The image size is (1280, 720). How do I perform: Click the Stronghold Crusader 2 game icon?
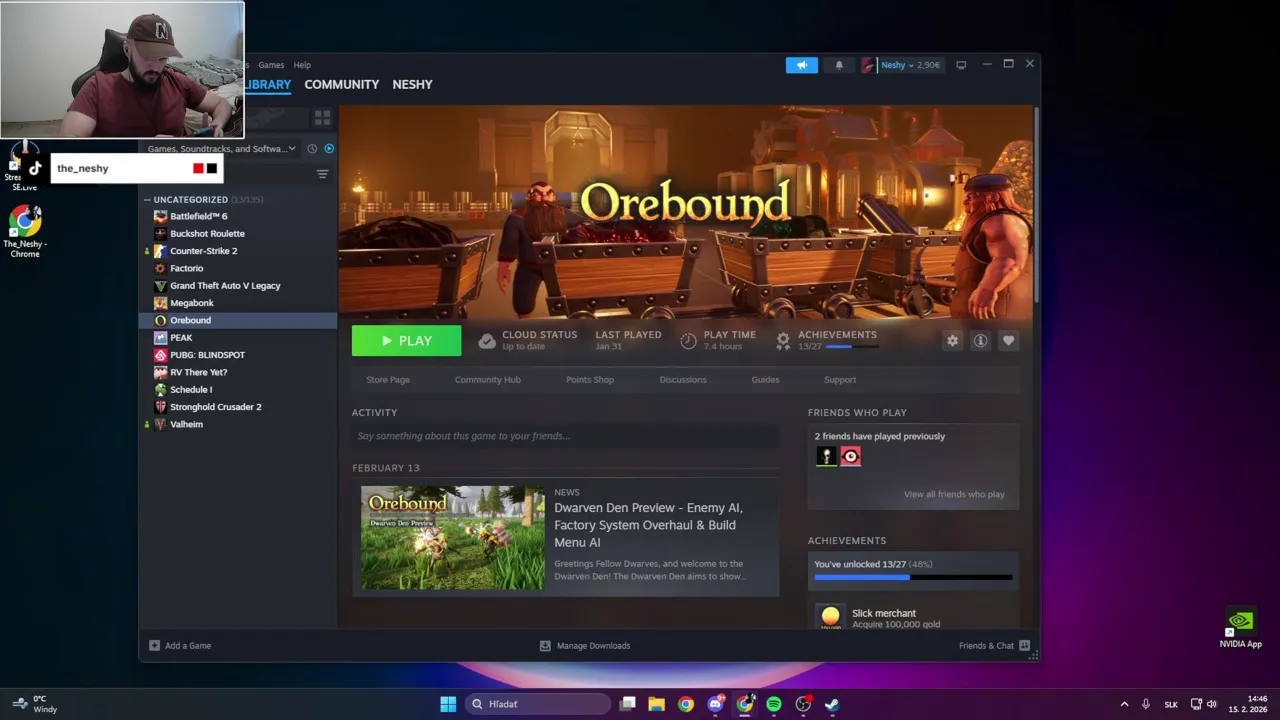pyautogui.click(x=160, y=407)
